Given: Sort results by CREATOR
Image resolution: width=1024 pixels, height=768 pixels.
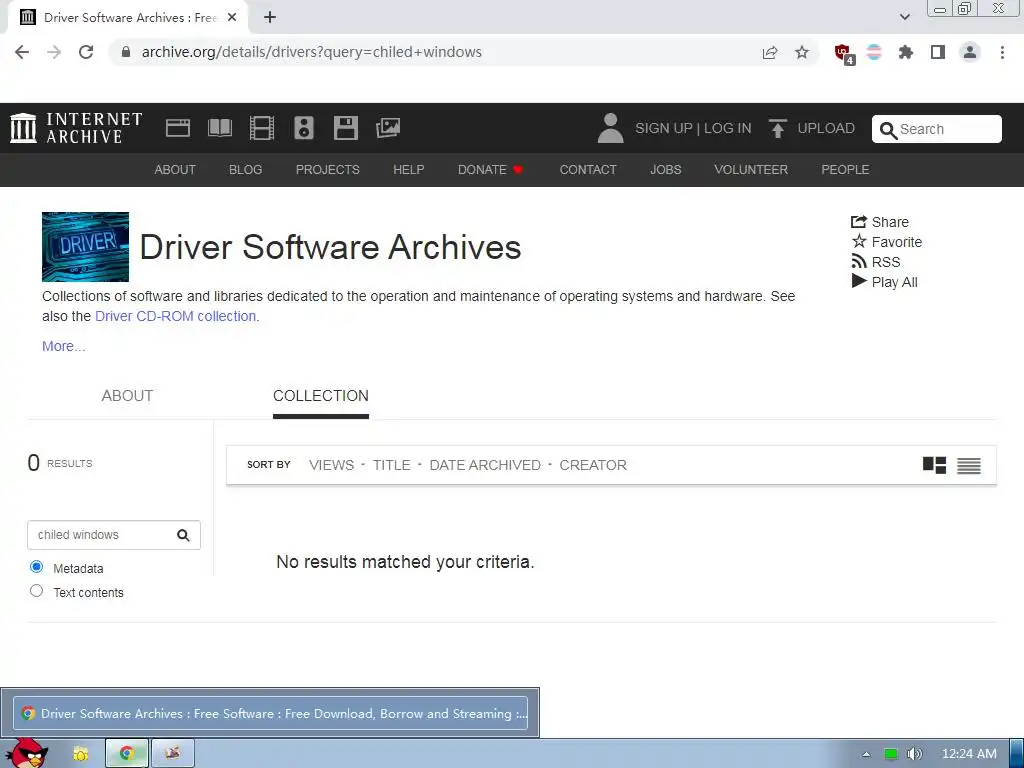Looking at the screenshot, I should pyautogui.click(x=593, y=465).
